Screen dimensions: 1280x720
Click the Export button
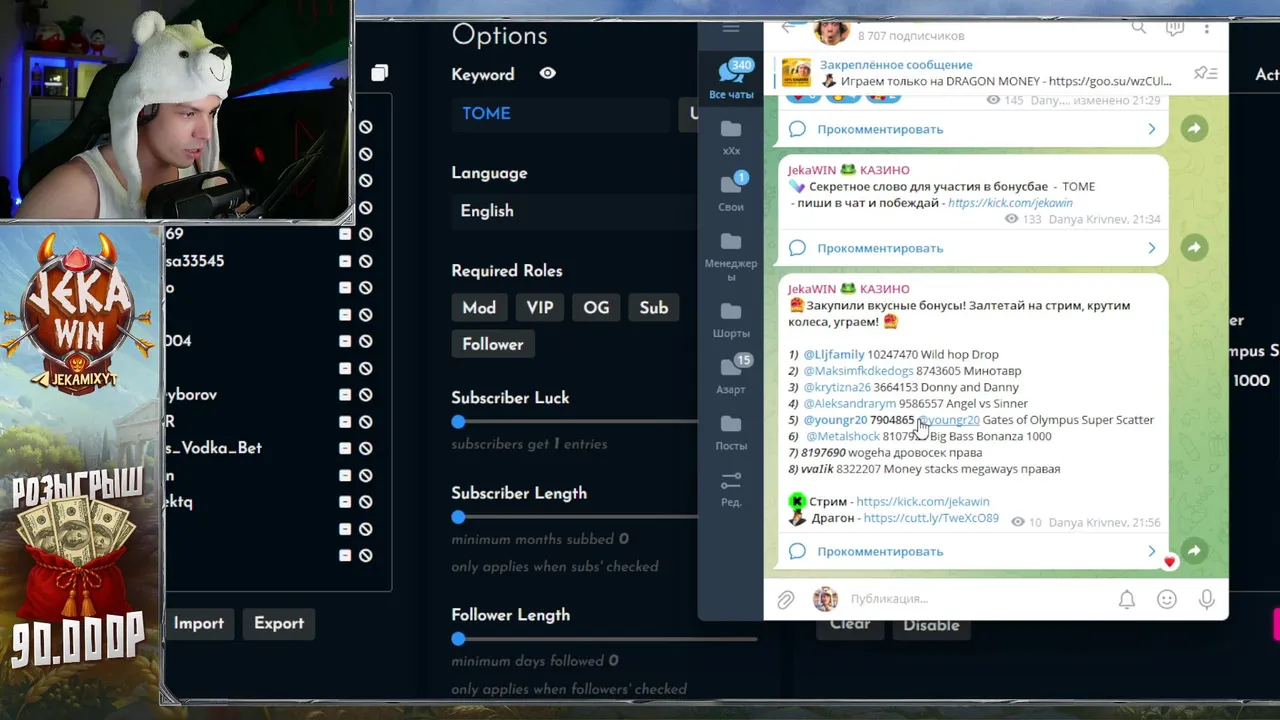[279, 623]
